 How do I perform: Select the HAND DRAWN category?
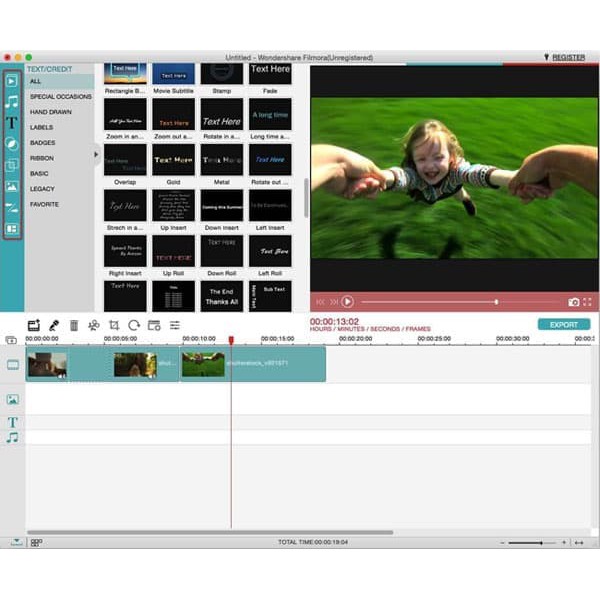point(50,112)
